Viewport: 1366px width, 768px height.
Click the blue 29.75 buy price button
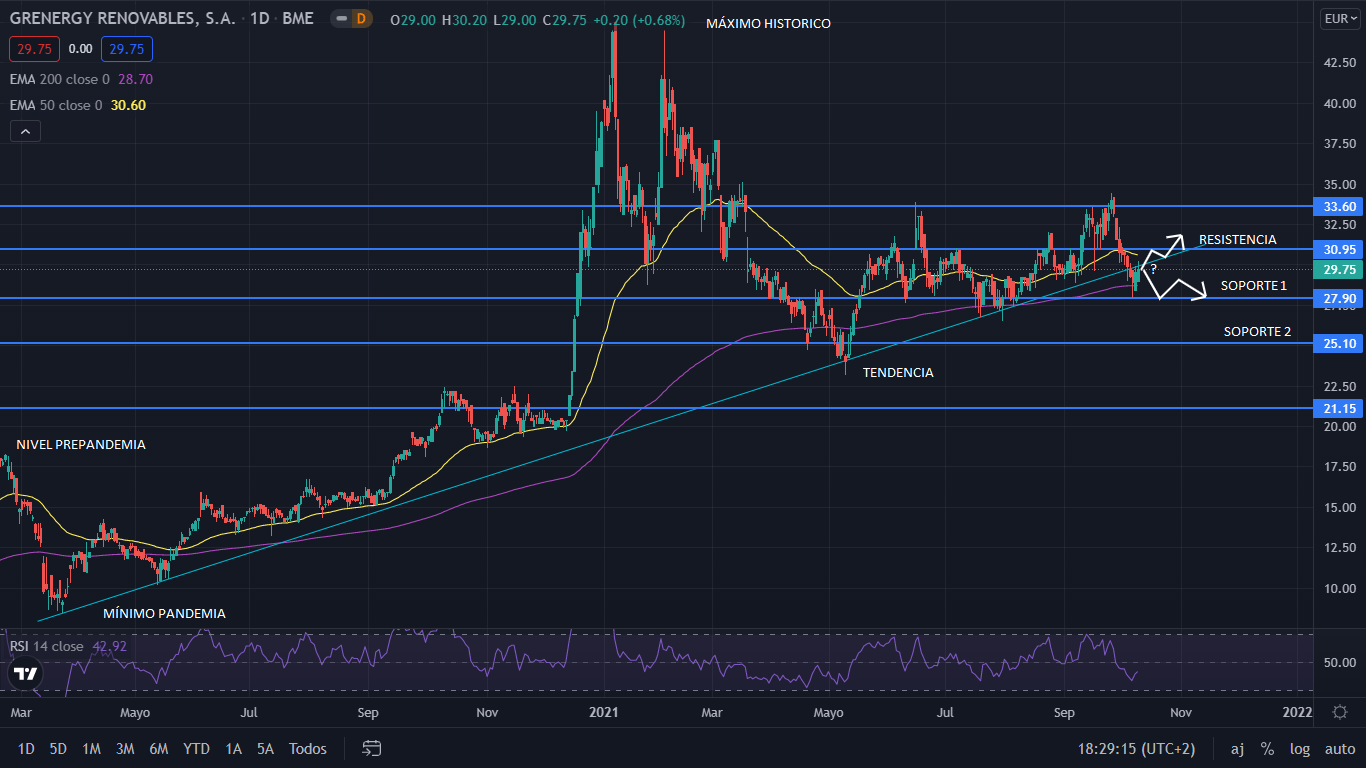126,49
